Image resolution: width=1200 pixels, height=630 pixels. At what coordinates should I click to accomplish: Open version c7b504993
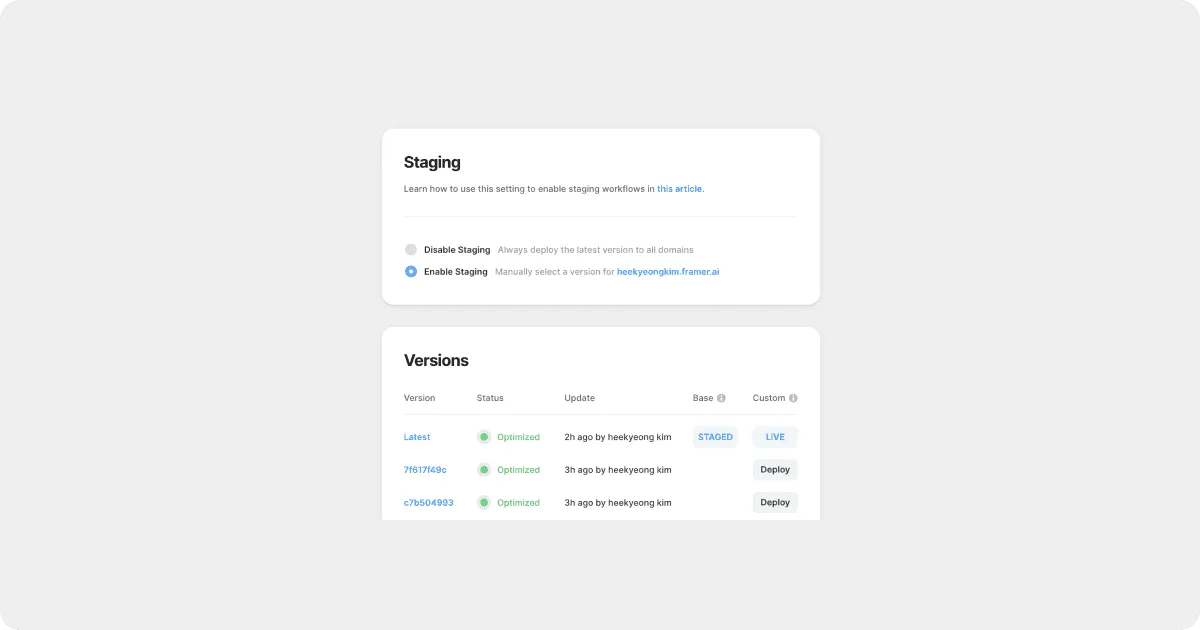tap(428, 503)
